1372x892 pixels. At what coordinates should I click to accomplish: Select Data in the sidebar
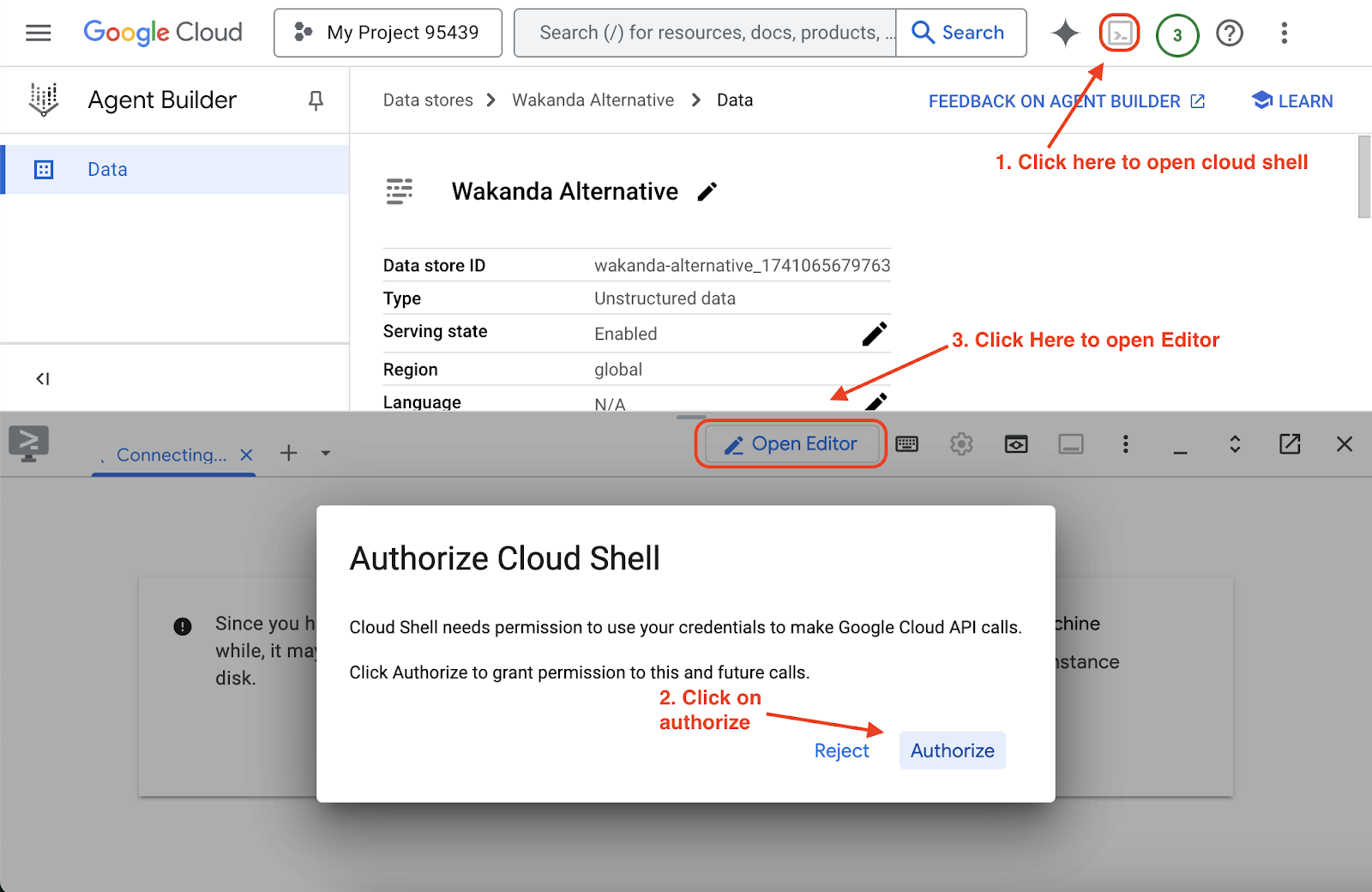coord(107,170)
